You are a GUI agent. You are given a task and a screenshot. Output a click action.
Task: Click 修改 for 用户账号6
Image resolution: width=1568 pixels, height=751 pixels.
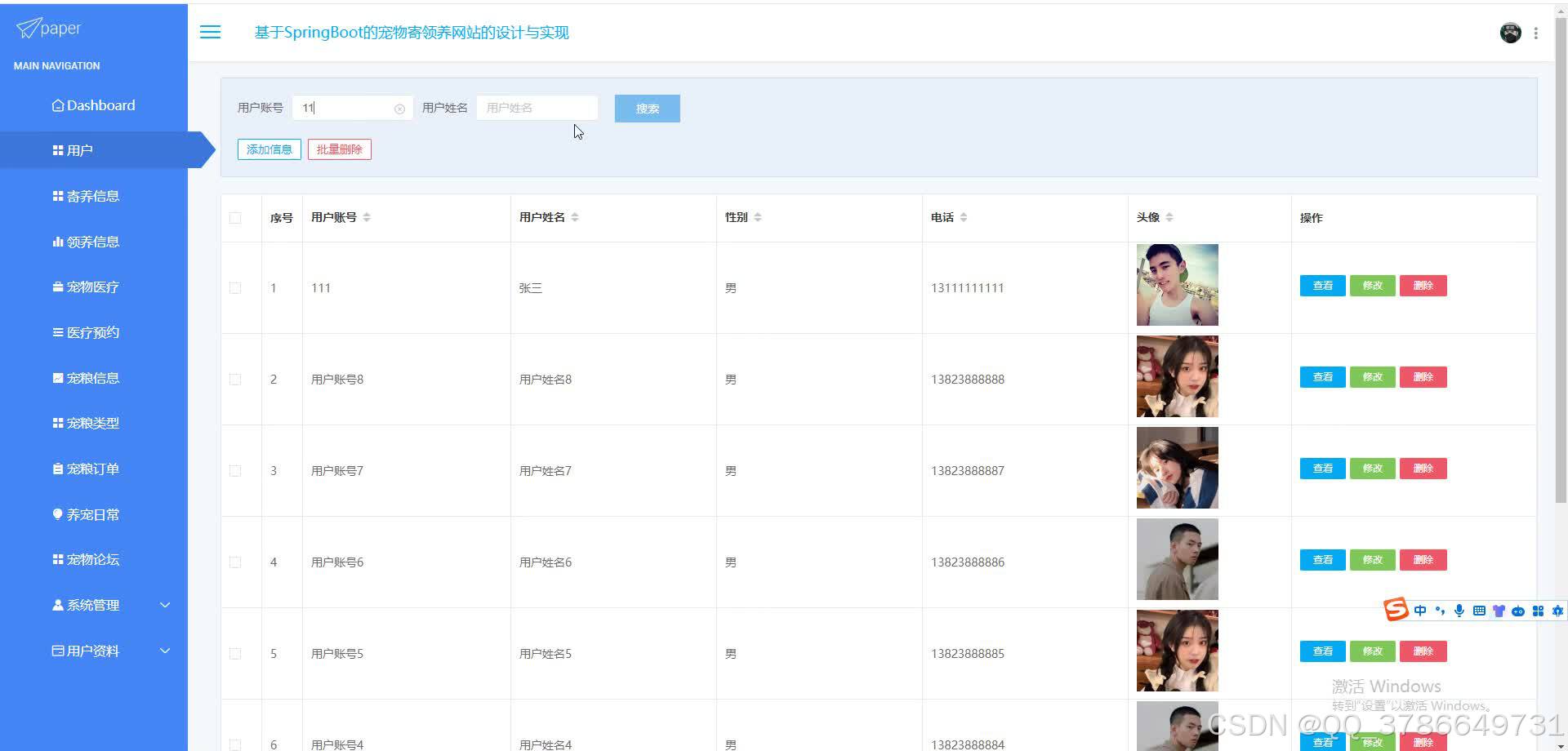pyautogui.click(x=1372, y=560)
